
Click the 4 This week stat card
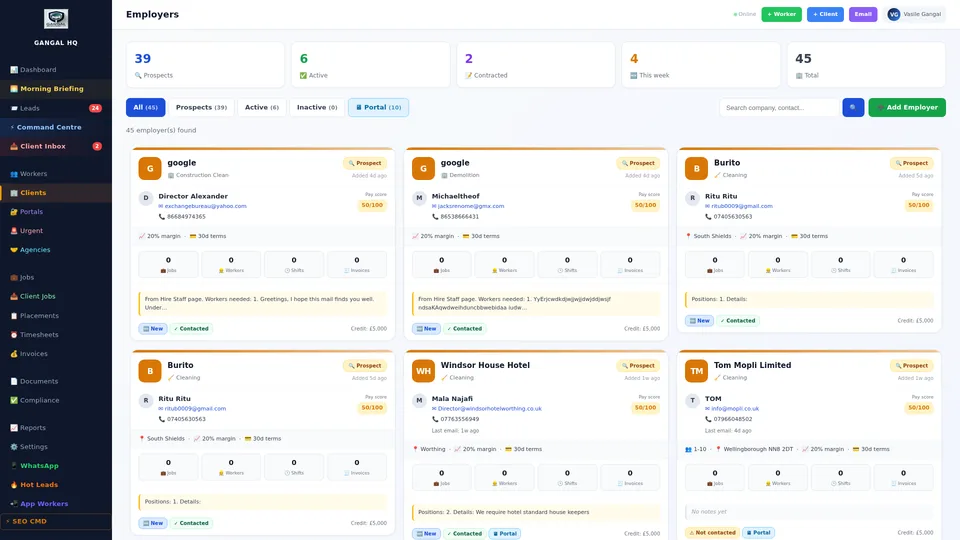click(x=701, y=65)
